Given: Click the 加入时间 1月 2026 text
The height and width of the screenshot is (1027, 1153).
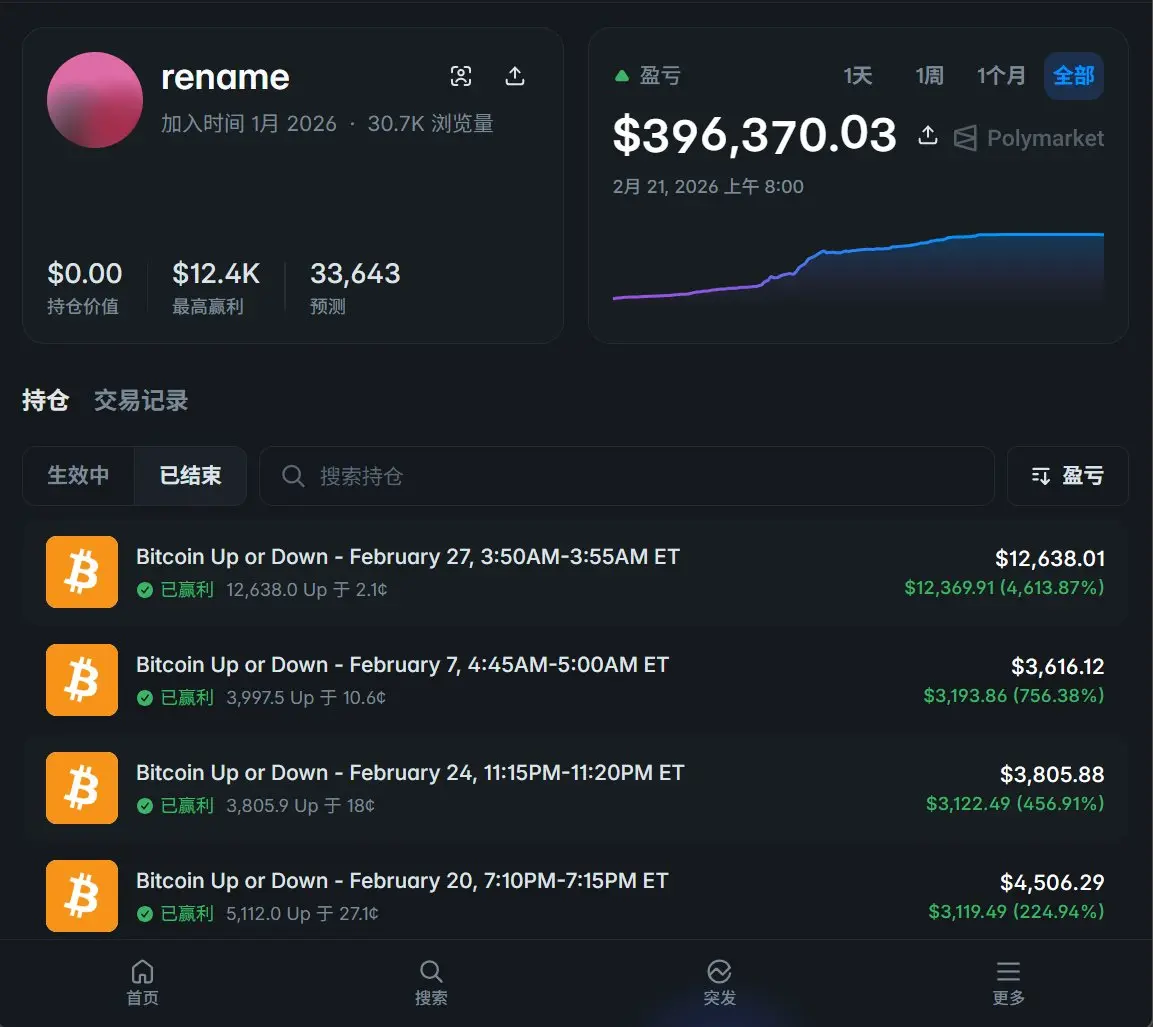Looking at the screenshot, I should 249,124.
